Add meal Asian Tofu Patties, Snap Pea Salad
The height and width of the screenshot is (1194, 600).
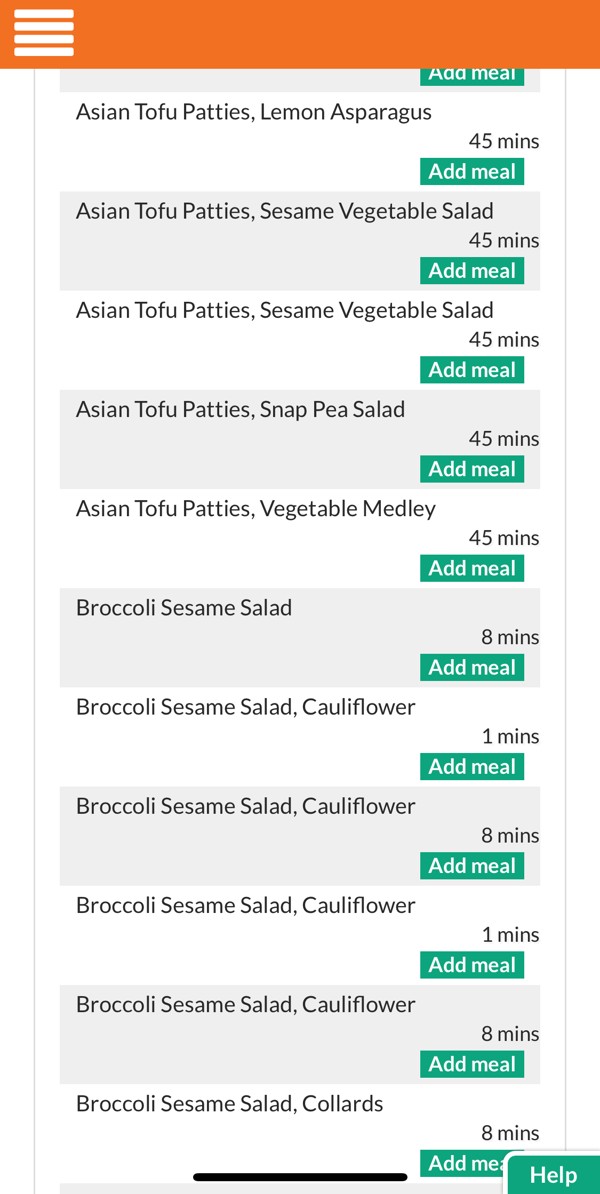tap(471, 468)
